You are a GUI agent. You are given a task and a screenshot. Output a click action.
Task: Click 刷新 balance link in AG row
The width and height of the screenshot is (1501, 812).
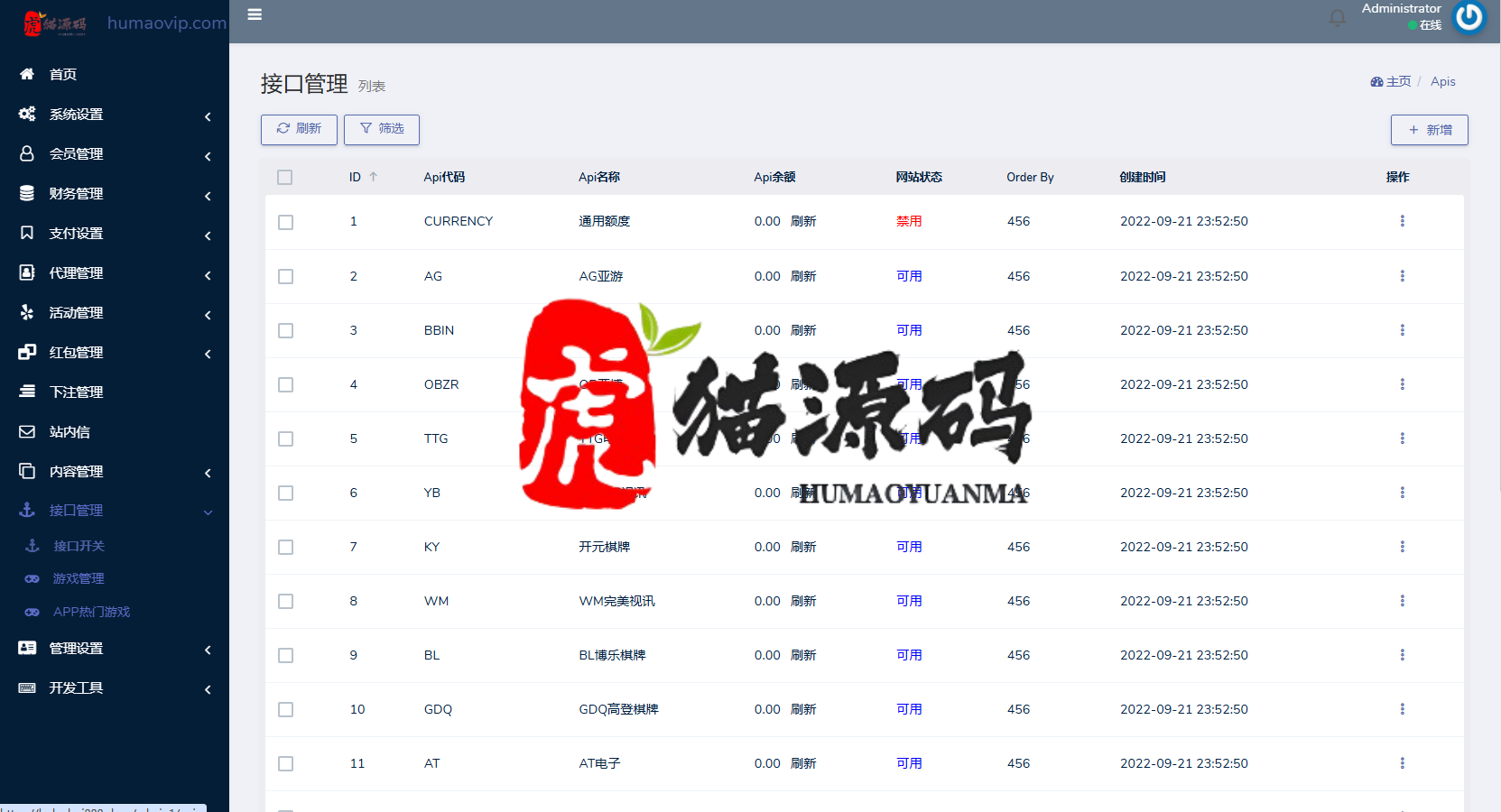[803, 276]
